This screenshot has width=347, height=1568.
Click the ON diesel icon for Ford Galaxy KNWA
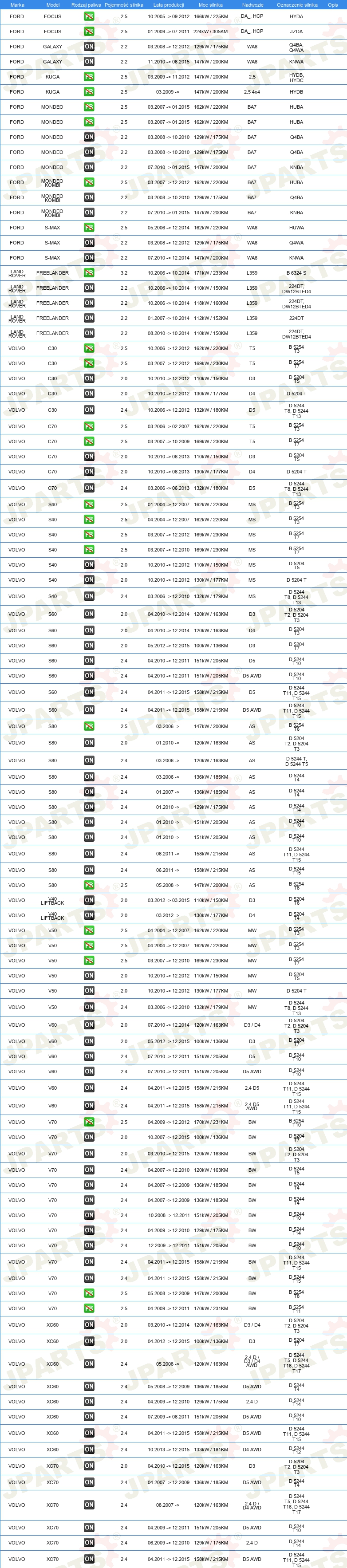pyautogui.click(x=89, y=62)
